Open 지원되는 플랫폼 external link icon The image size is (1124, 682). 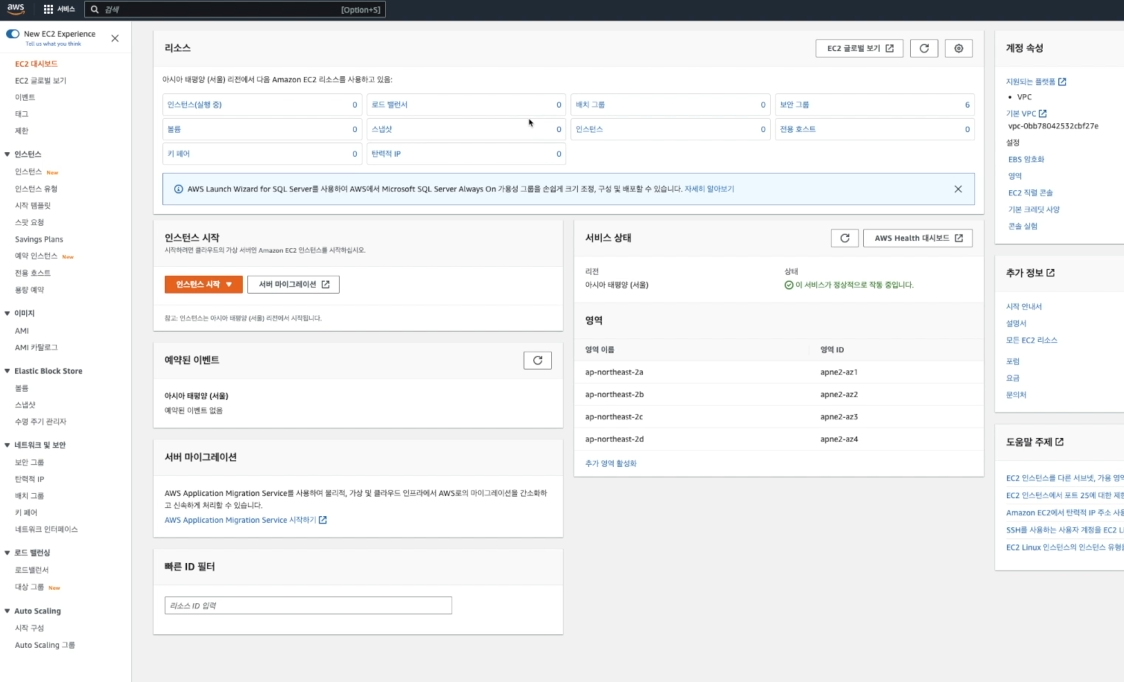1062,82
